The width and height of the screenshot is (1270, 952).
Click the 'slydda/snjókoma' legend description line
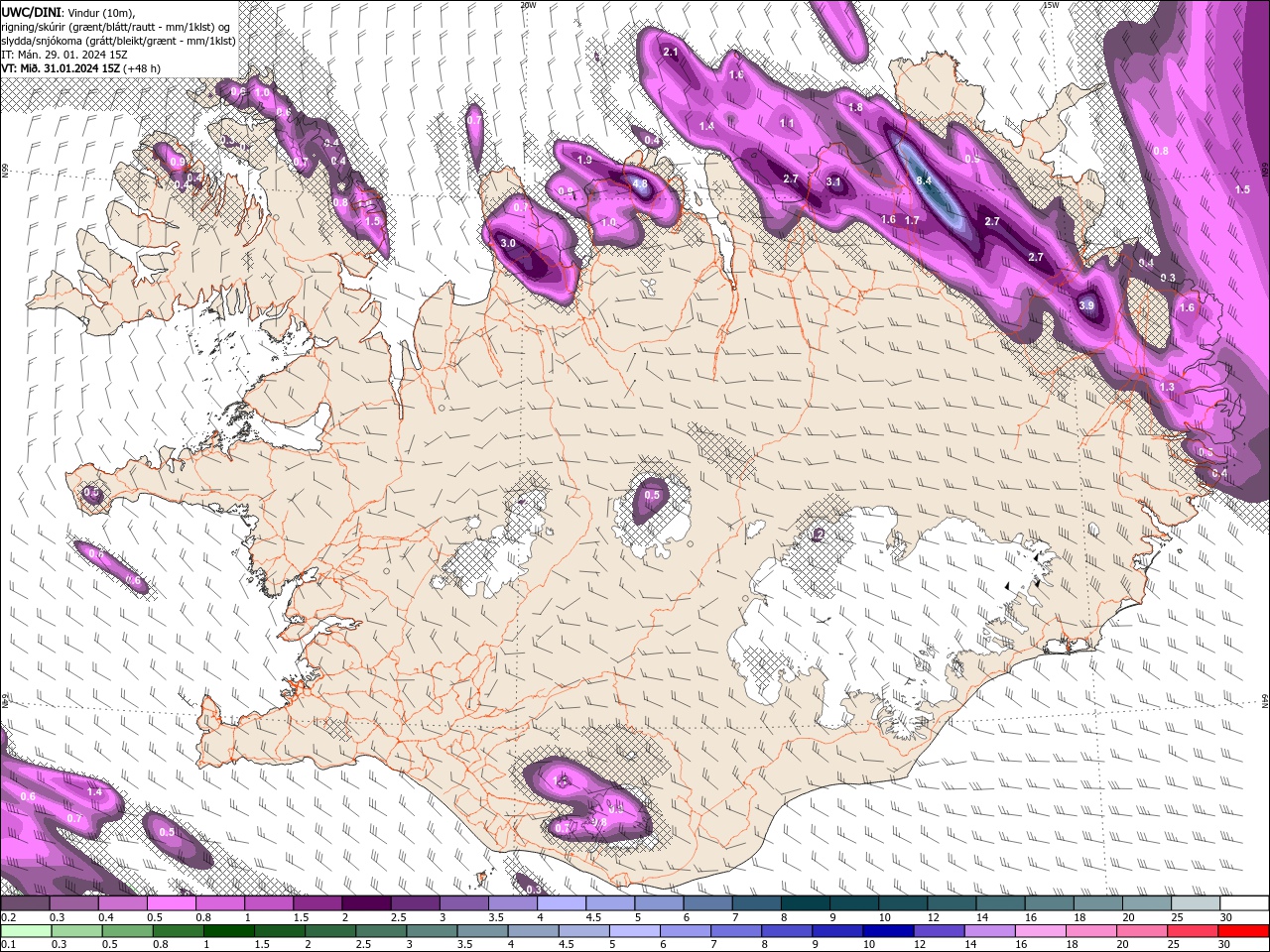click(116, 40)
